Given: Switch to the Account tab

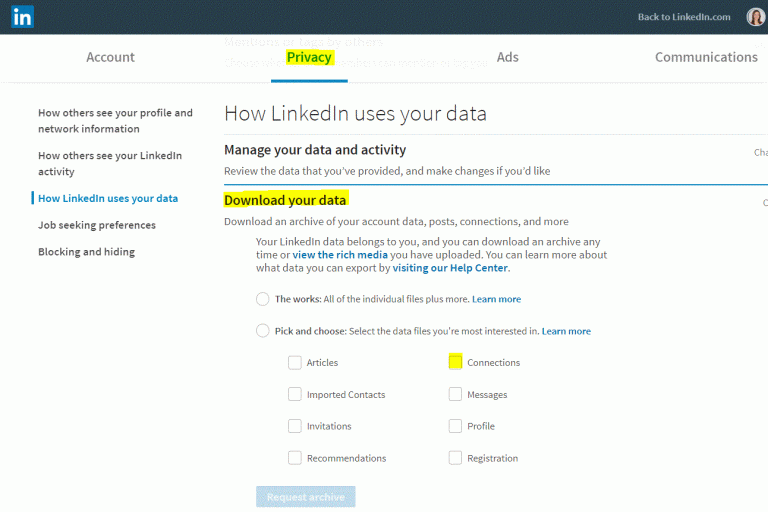Looking at the screenshot, I should click(110, 57).
